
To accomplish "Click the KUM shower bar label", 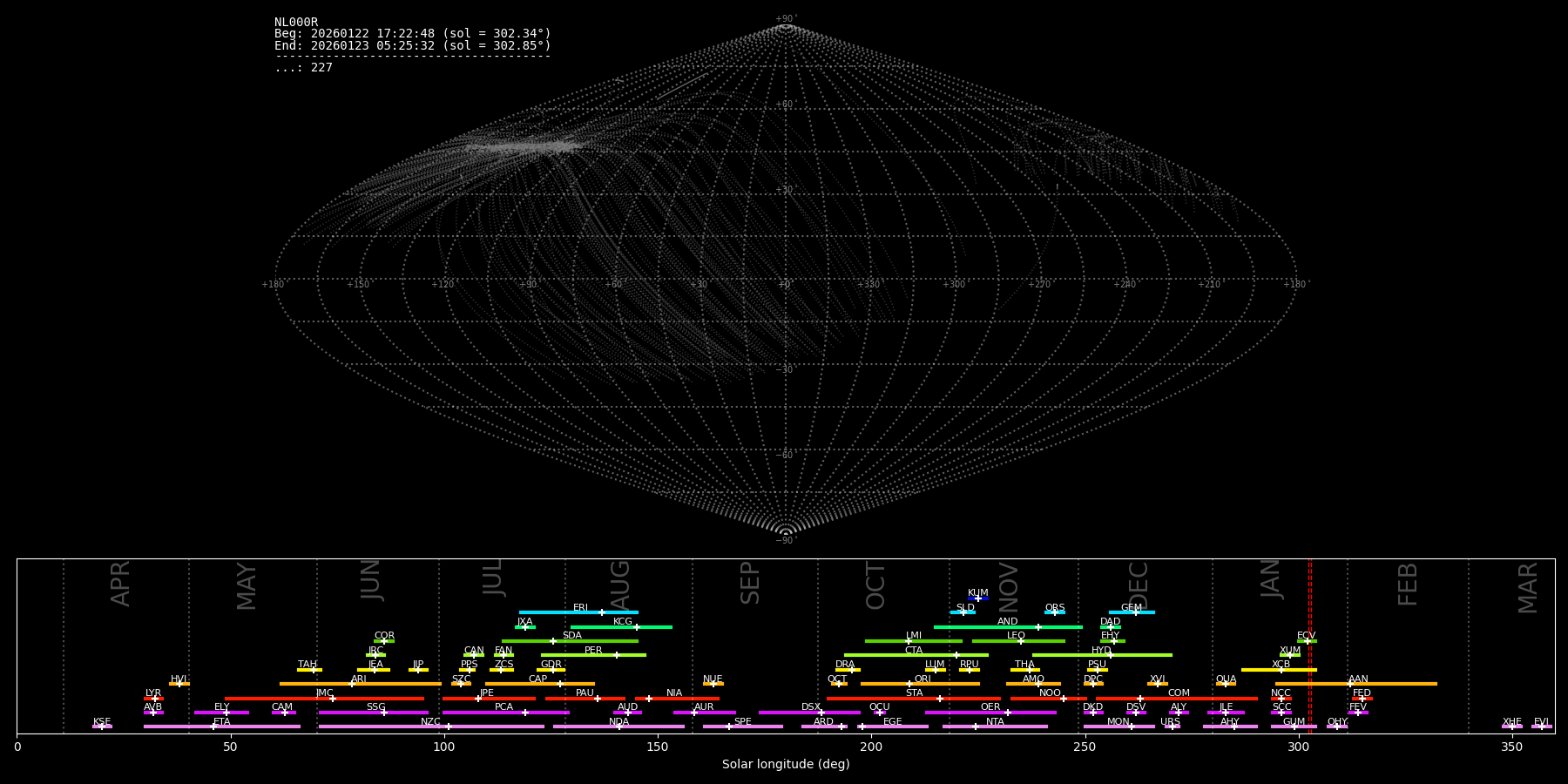I will (x=978, y=593).
